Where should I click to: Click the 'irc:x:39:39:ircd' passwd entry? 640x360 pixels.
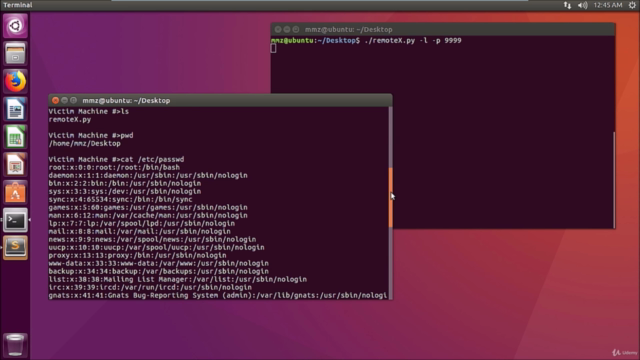click(x=150, y=287)
